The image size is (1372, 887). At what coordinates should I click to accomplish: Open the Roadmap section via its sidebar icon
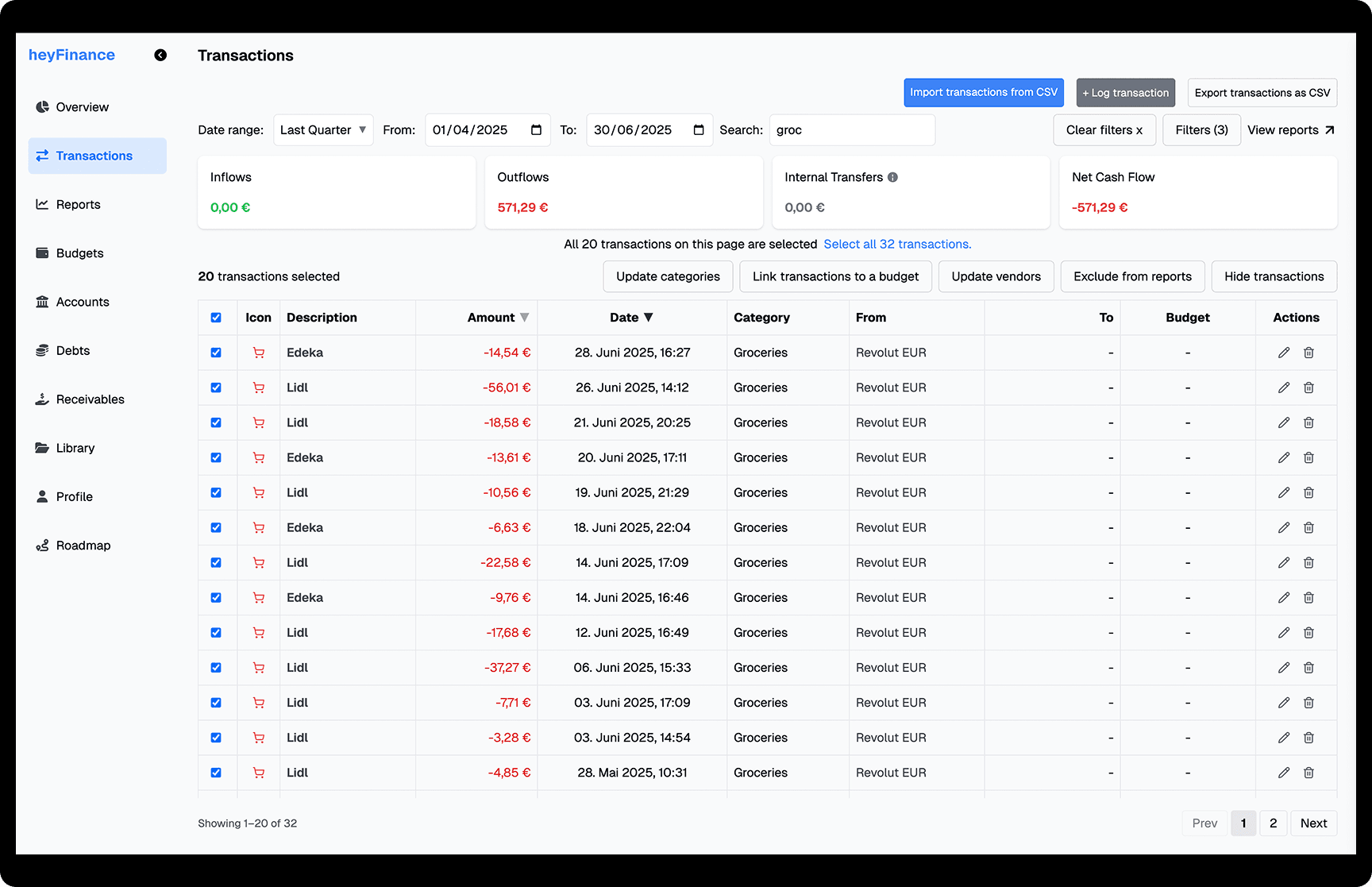coord(43,546)
